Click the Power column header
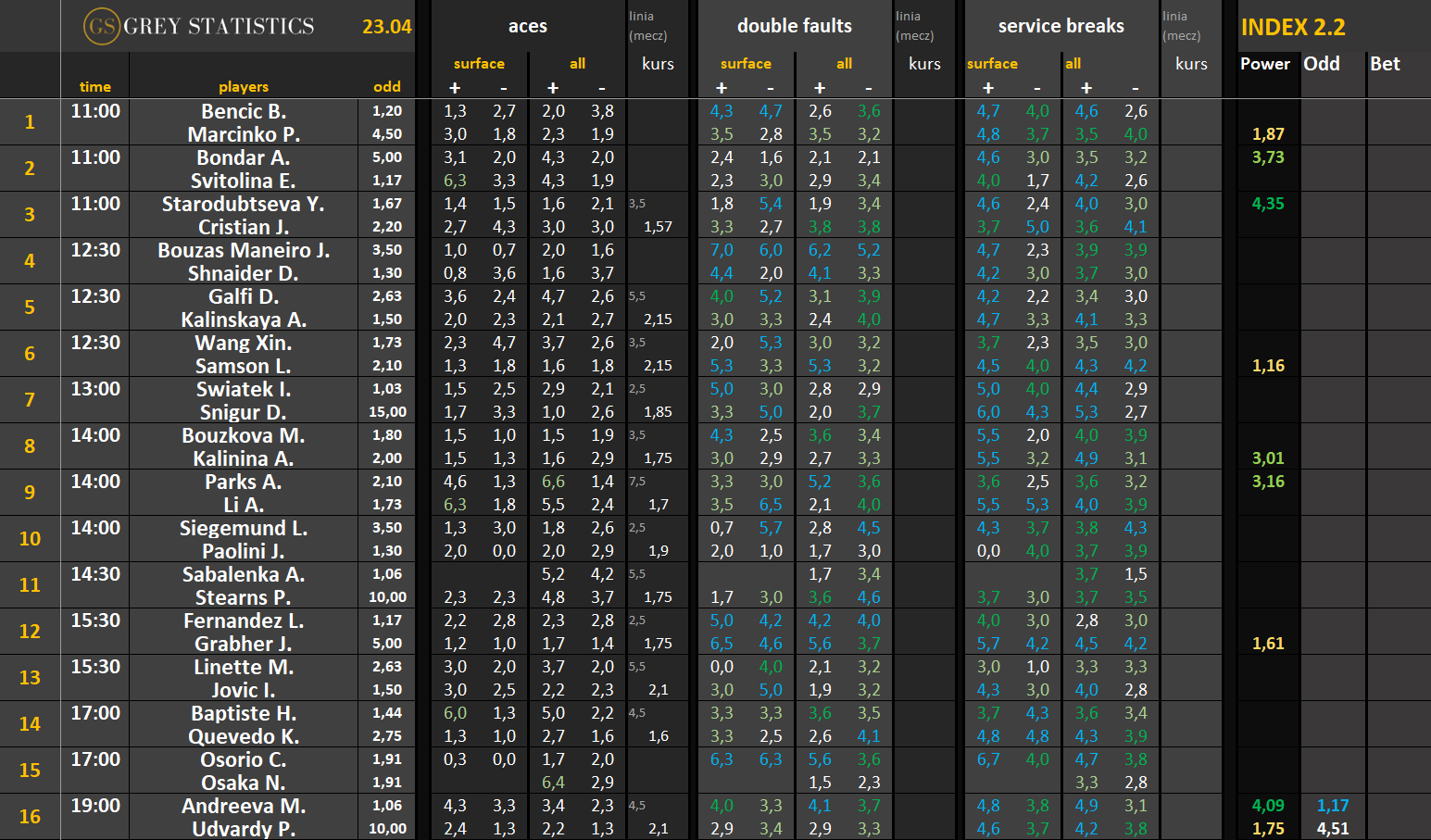Image resolution: width=1431 pixels, height=840 pixels. [x=1264, y=64]
